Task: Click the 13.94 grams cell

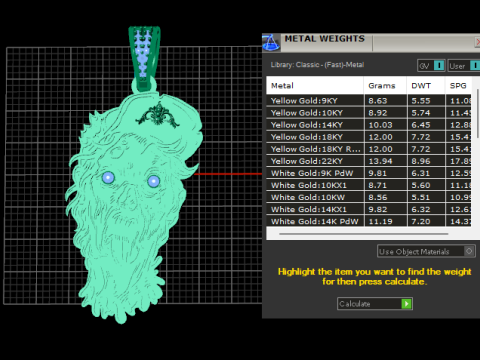Action: coord(386,161)
